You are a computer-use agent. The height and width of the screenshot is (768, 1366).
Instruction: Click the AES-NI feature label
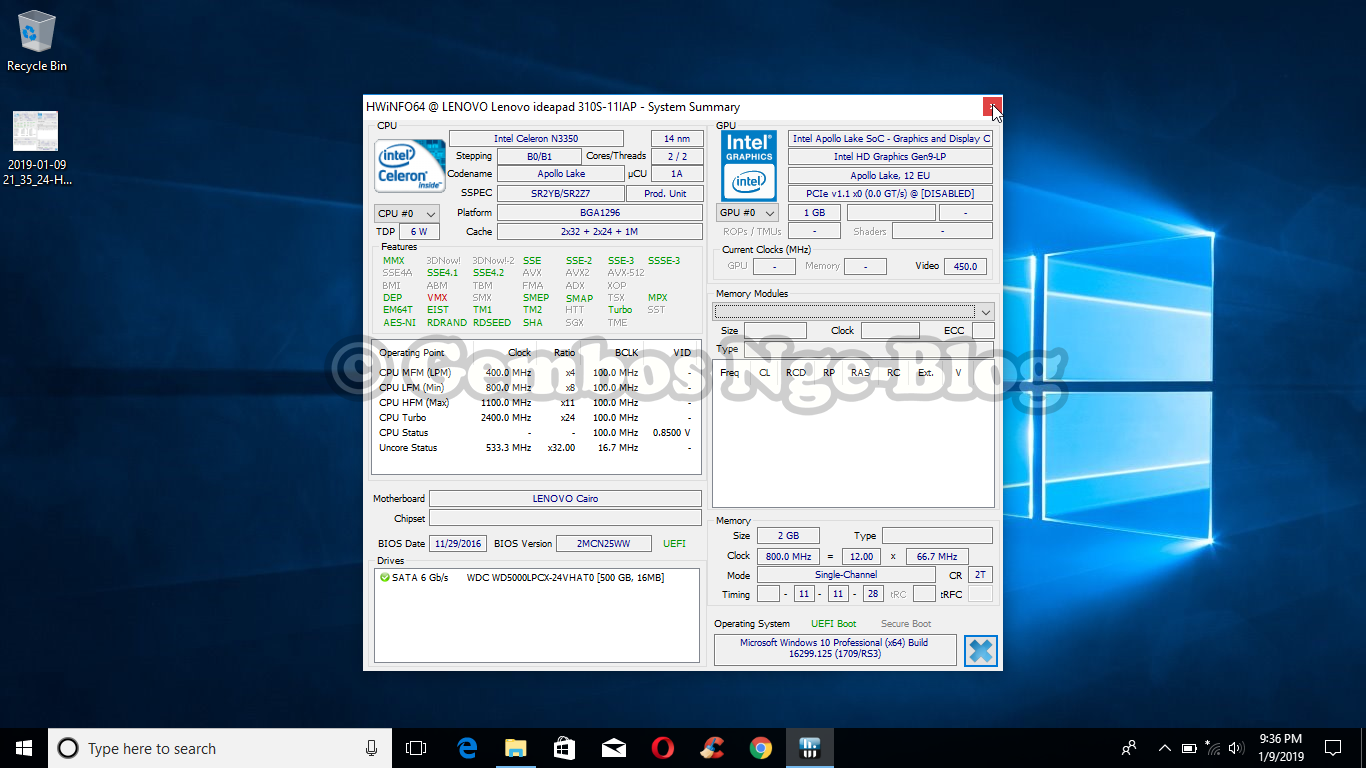pos(399,323)
